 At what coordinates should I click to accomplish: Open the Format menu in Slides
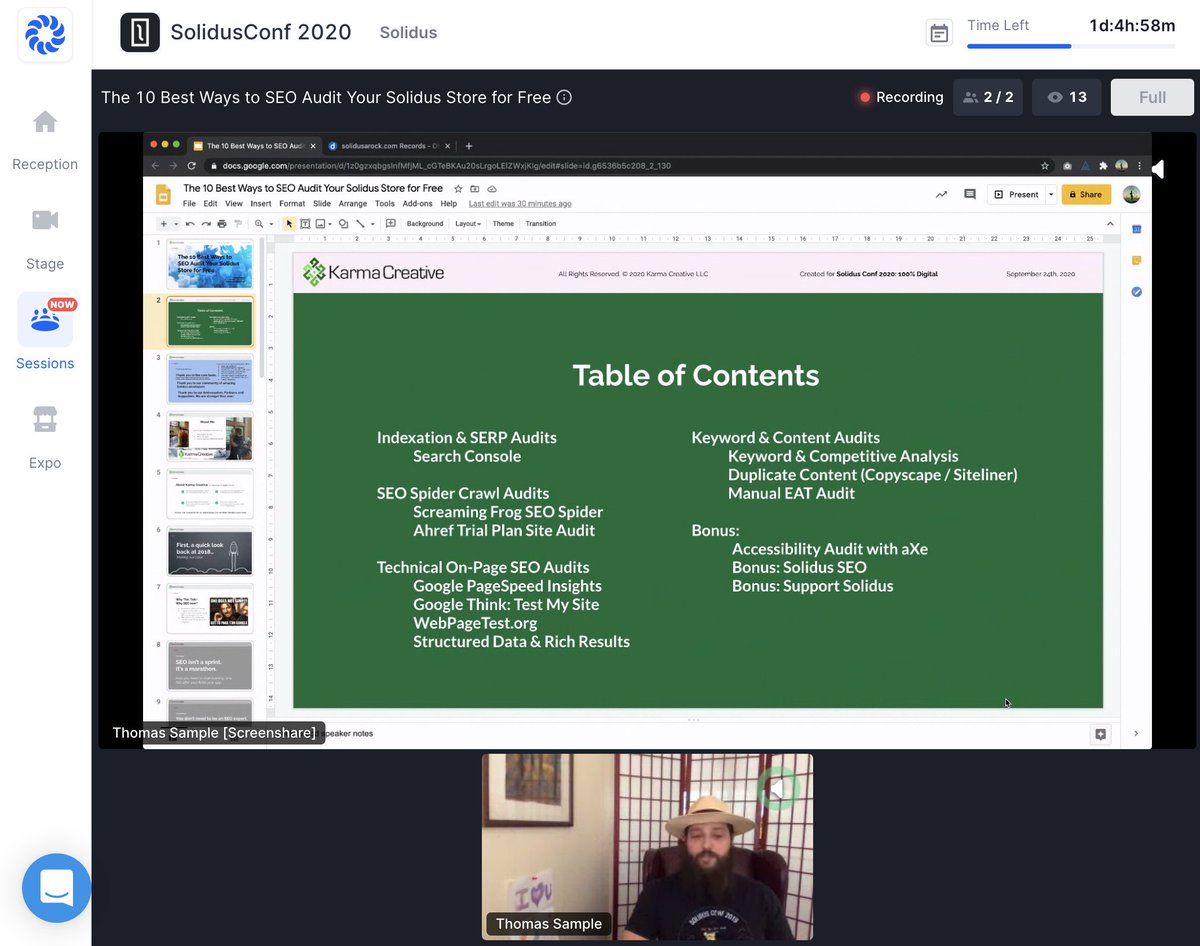click(x=292, y=203)
